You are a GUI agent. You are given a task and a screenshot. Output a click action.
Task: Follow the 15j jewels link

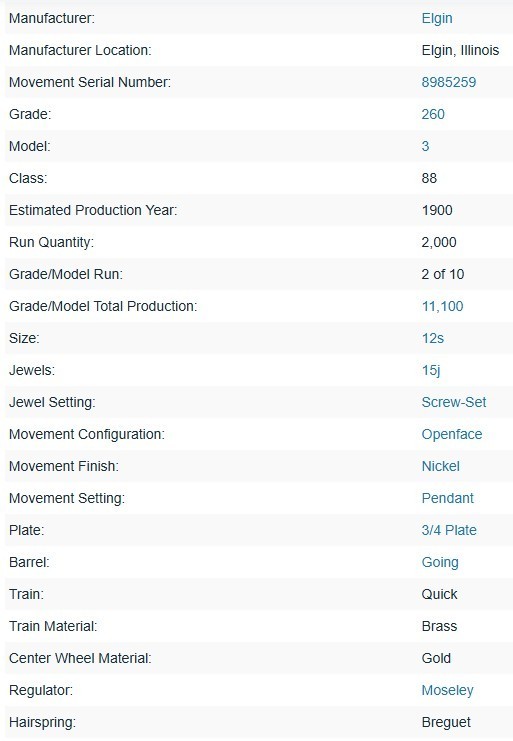pos(431,370)
